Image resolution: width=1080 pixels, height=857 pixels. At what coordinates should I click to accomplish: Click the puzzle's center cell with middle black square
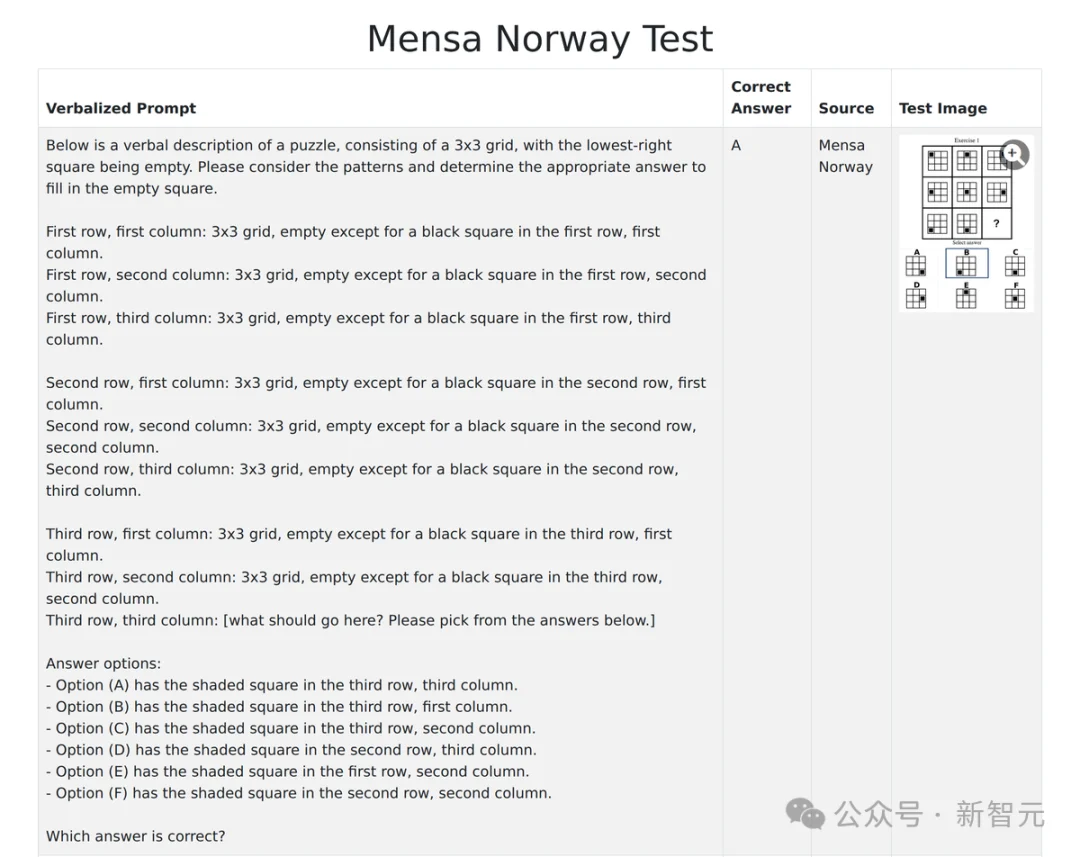pos(966,192)
